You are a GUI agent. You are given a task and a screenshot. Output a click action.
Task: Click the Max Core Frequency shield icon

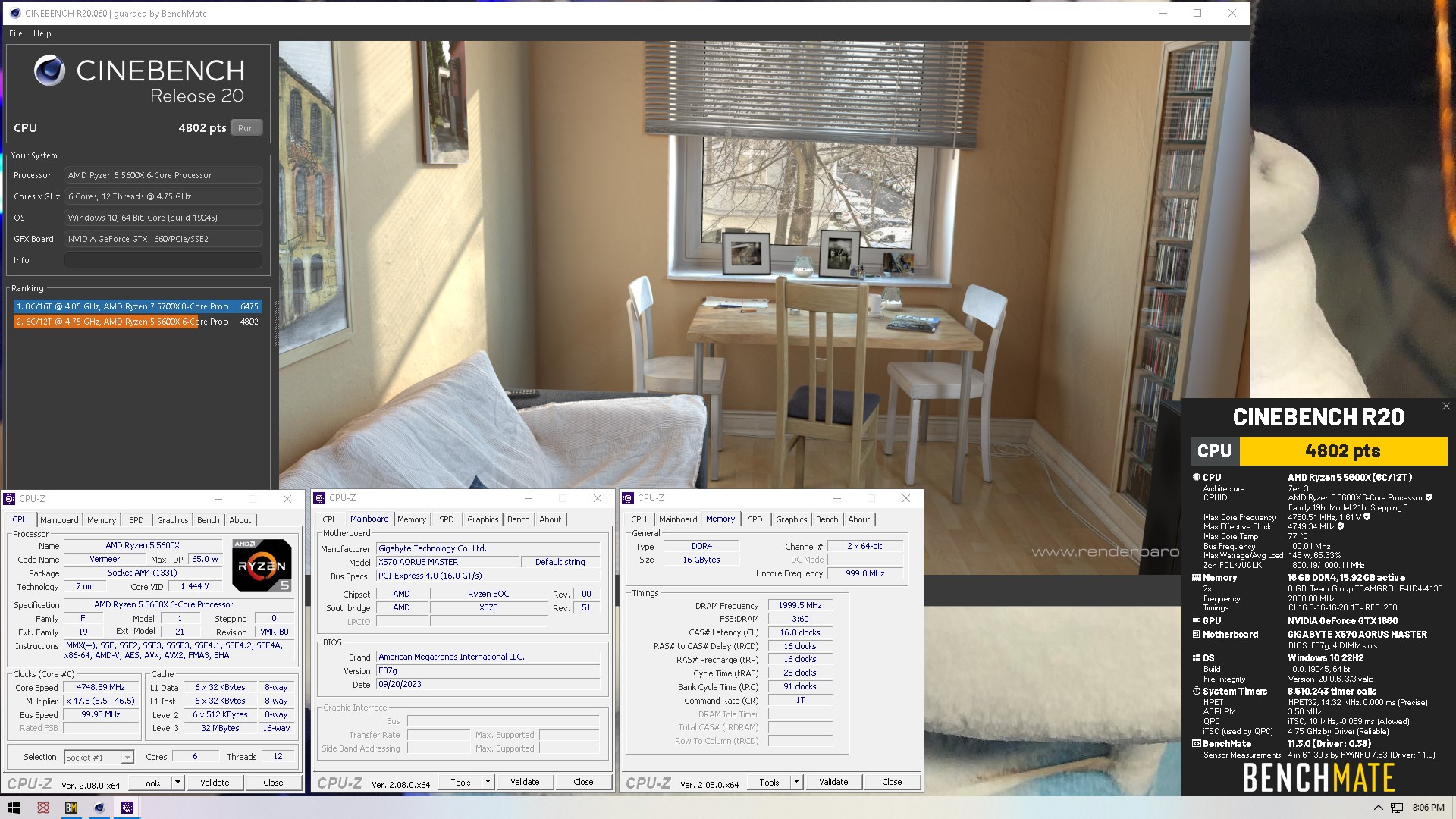coord(1367,517)
